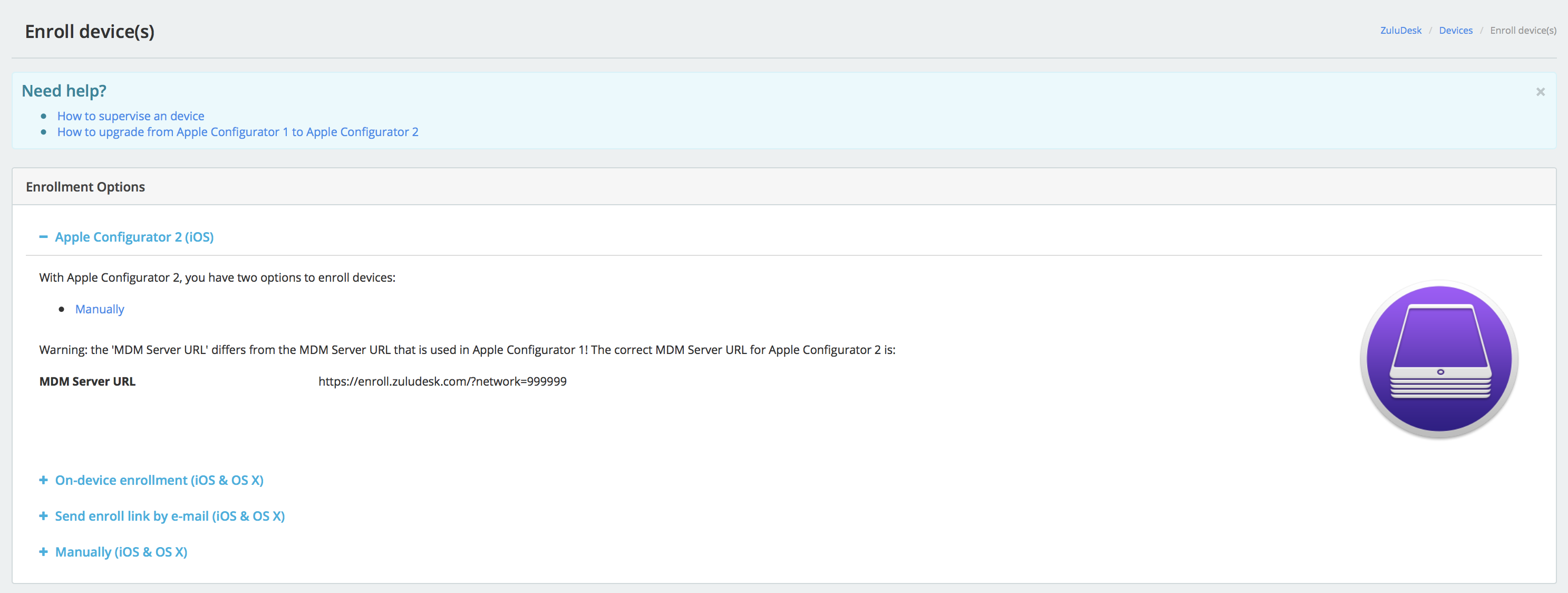Image resolution: width=1568 pixels, height=593 pixels.
Task: Click the two options to enroll sentence
Action: pyautogui.click(x=217, y=278)
